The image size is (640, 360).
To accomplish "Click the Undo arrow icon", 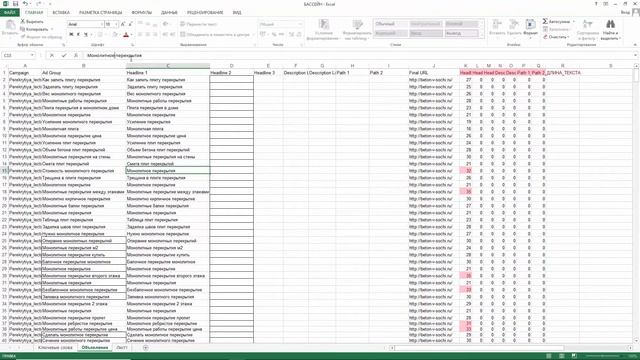I will pos(25,4).
